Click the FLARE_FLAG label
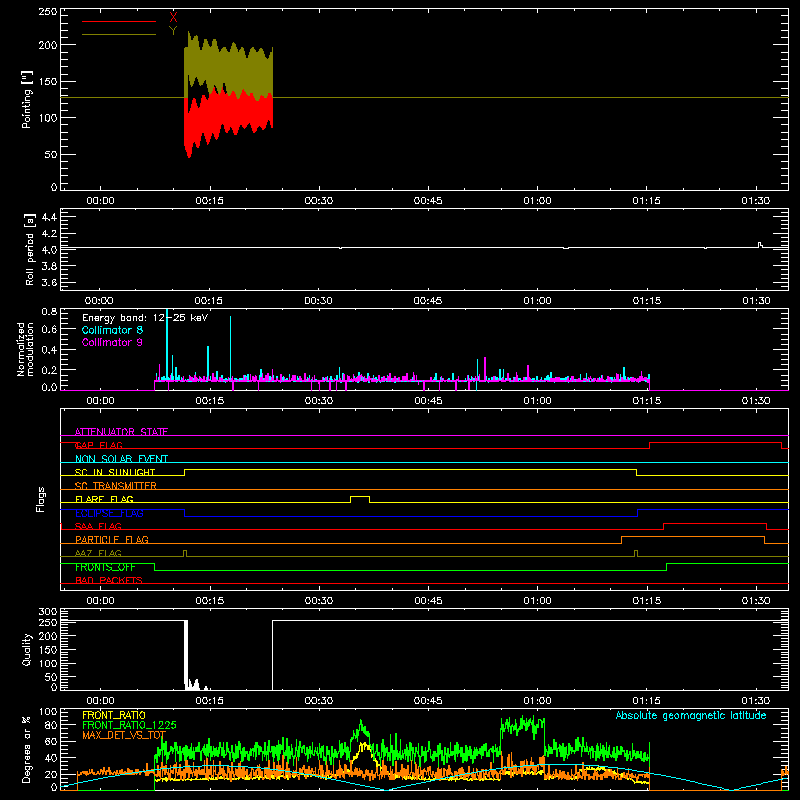 (x=104, y=499)
